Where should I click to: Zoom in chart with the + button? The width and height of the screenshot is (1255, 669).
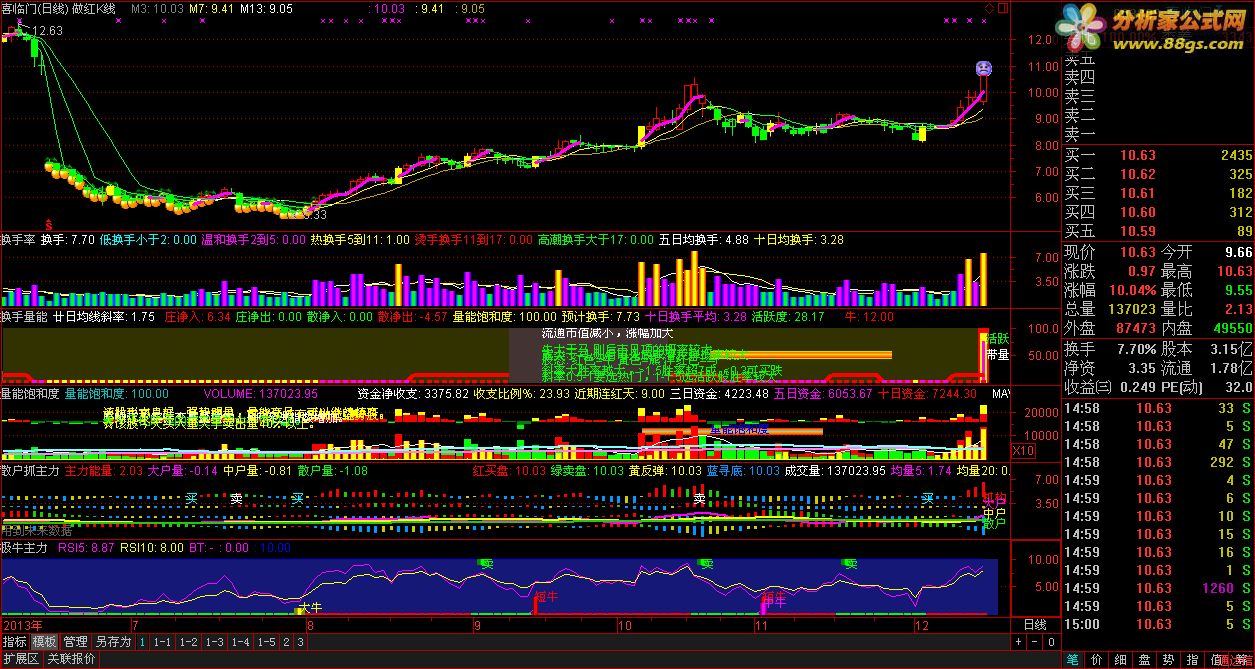coord(1019,642)
